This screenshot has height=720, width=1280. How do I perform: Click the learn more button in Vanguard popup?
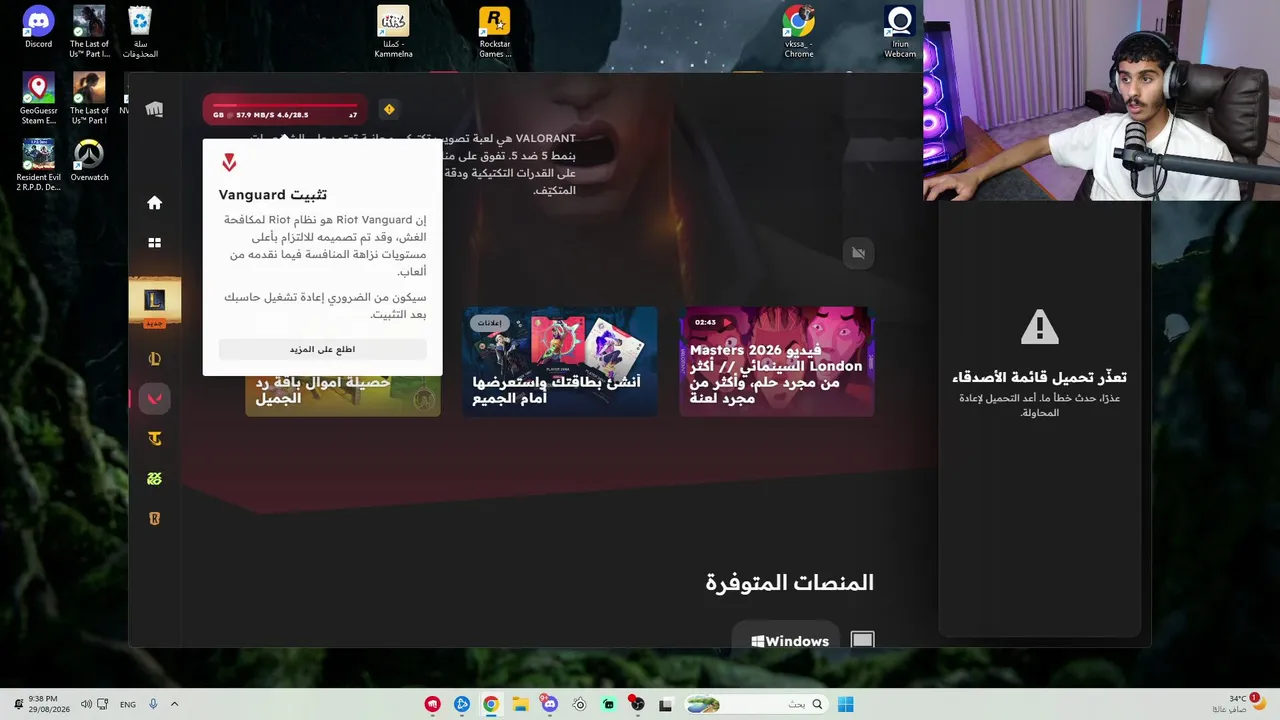pos(322,349)
